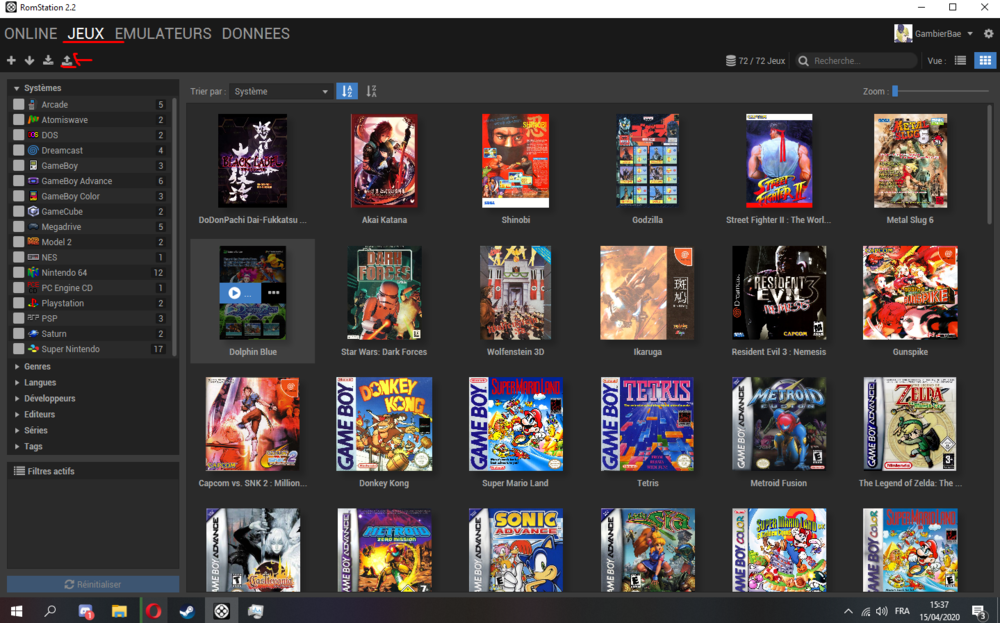Viewport: 1000px width, 623px height.
Task: Switch to the DONNEES tab
Action: click(256, 34)
